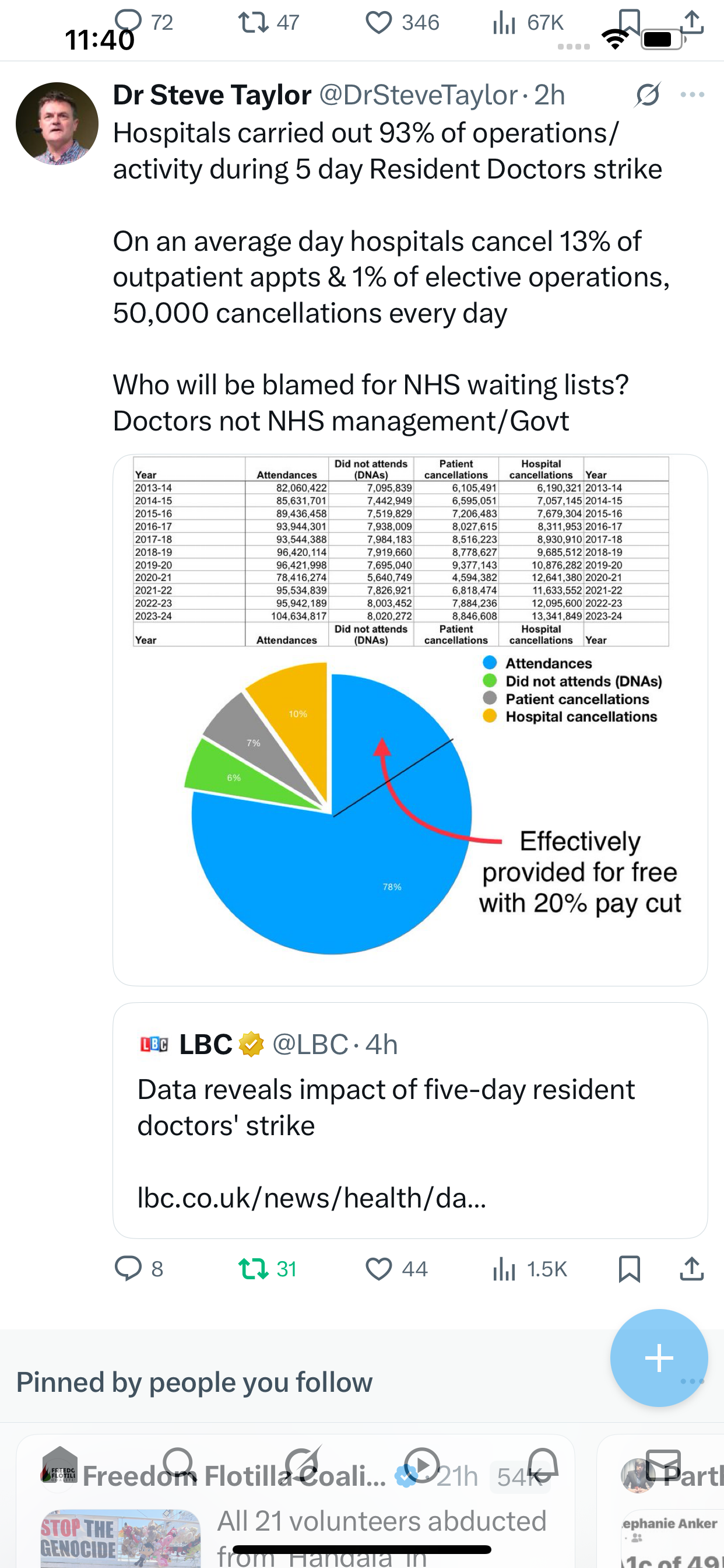Viewport: 724px width, 1568px height.
Task: Open the video play tab in bottom bar
Action: 421,1464
